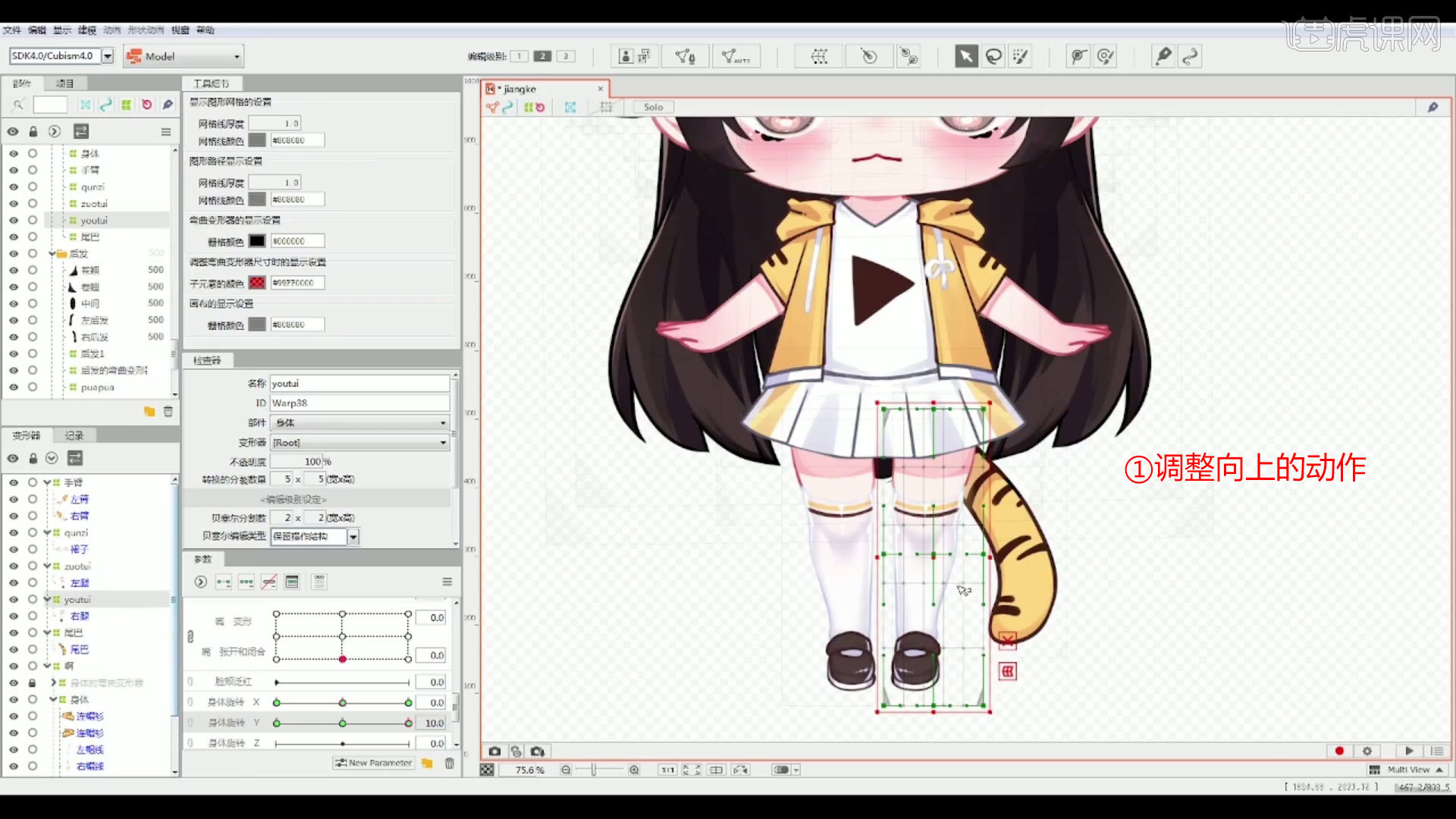
Task: Click the two-key insert icon in parameter panel
Action: pyautogui.click(x=224, y=582)
